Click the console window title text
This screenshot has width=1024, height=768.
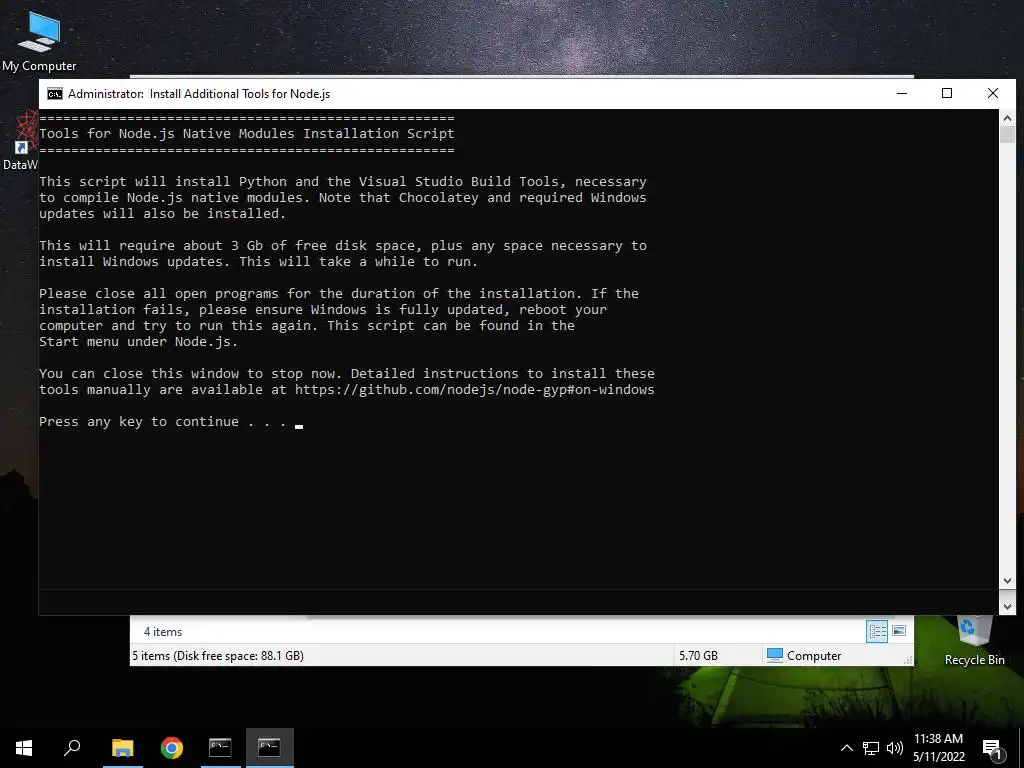[x=199, y=93]
